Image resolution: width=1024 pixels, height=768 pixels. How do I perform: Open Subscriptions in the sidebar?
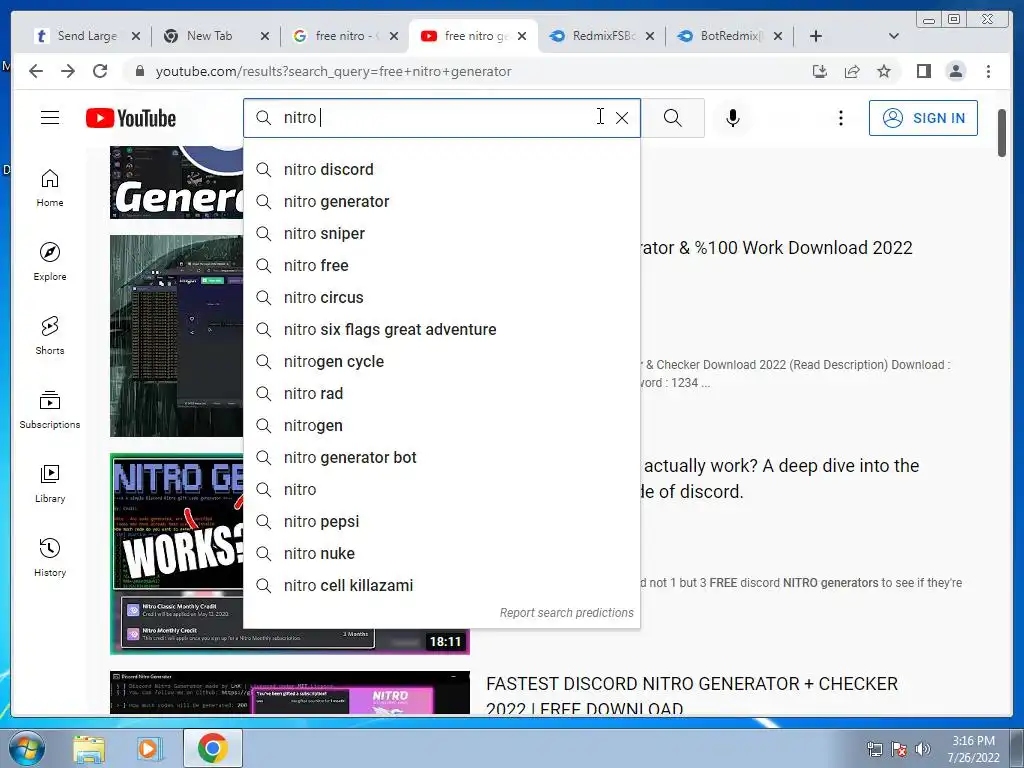coord(50,409)
